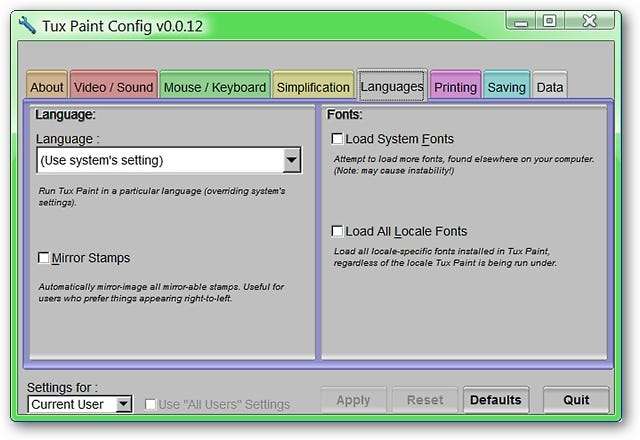Click the Load All Locale Fonts label

pos(406,231)
